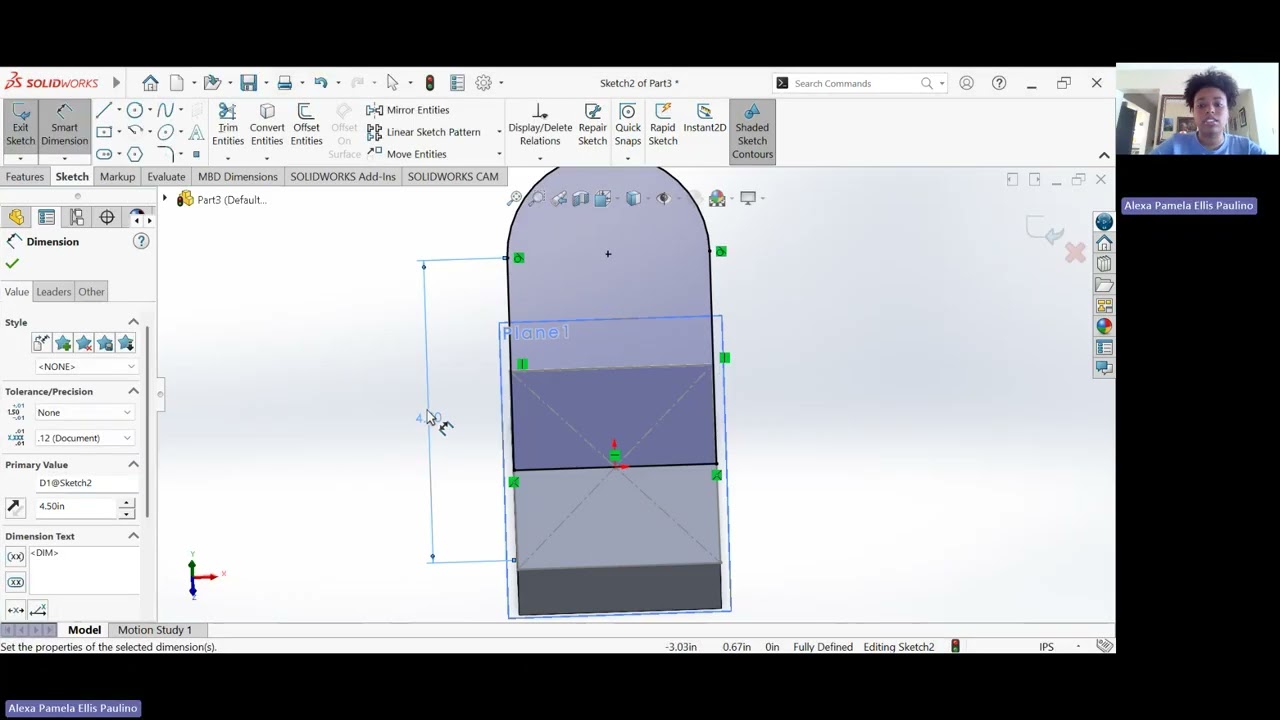Switch to the Leaders tab in Dimension panel
This screenshot has width=1280, height=720.
[x=53, y=292]
